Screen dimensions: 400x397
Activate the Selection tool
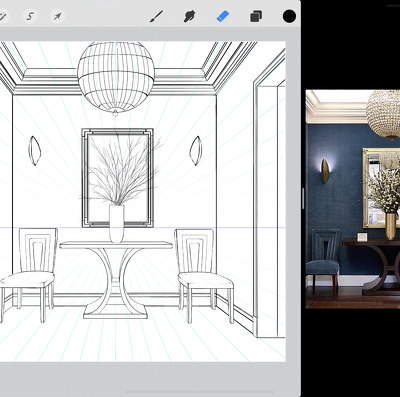pyautogui.click(x=30, y=16)
